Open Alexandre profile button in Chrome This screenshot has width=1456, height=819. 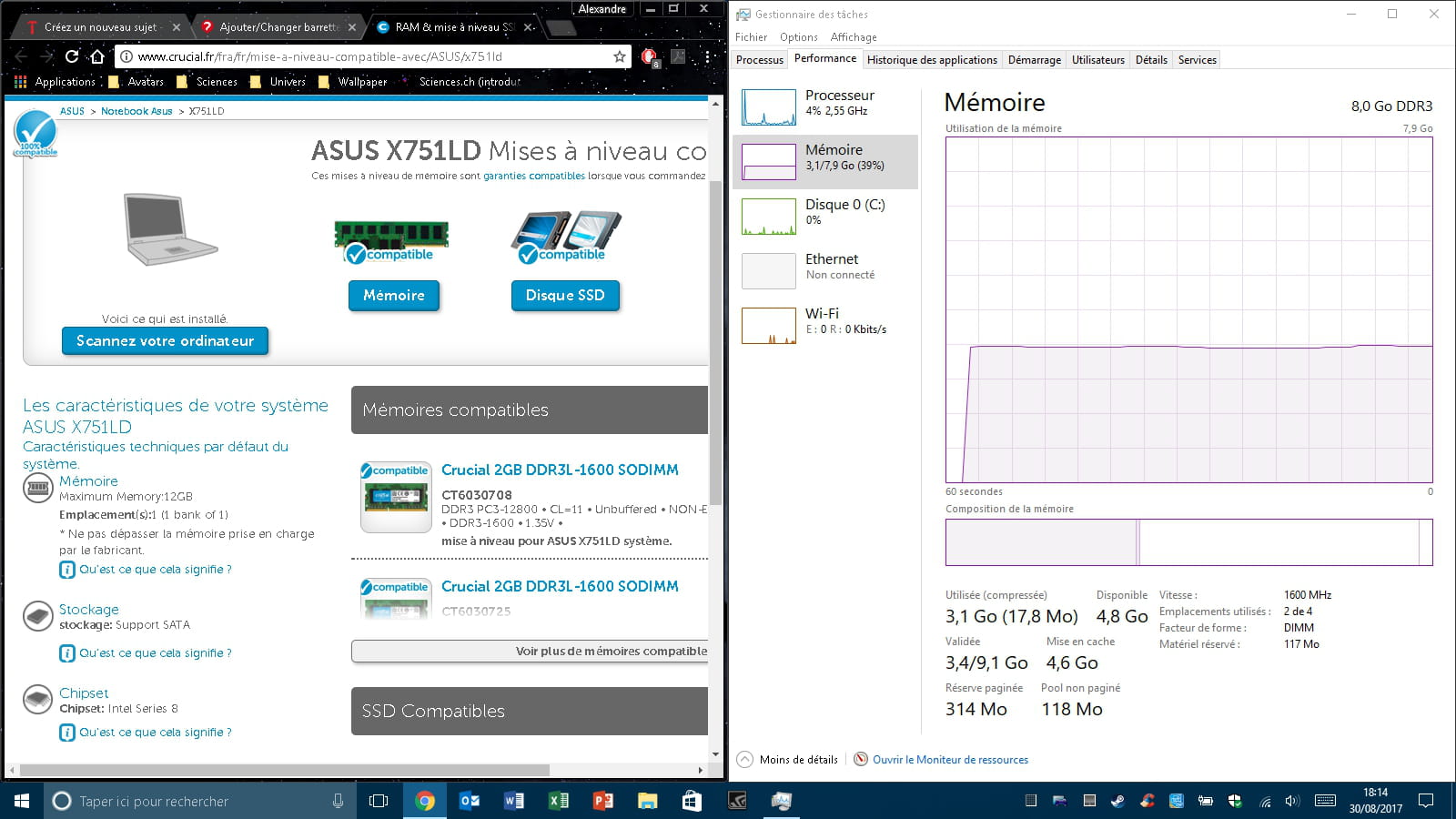[x=602, y=9]
